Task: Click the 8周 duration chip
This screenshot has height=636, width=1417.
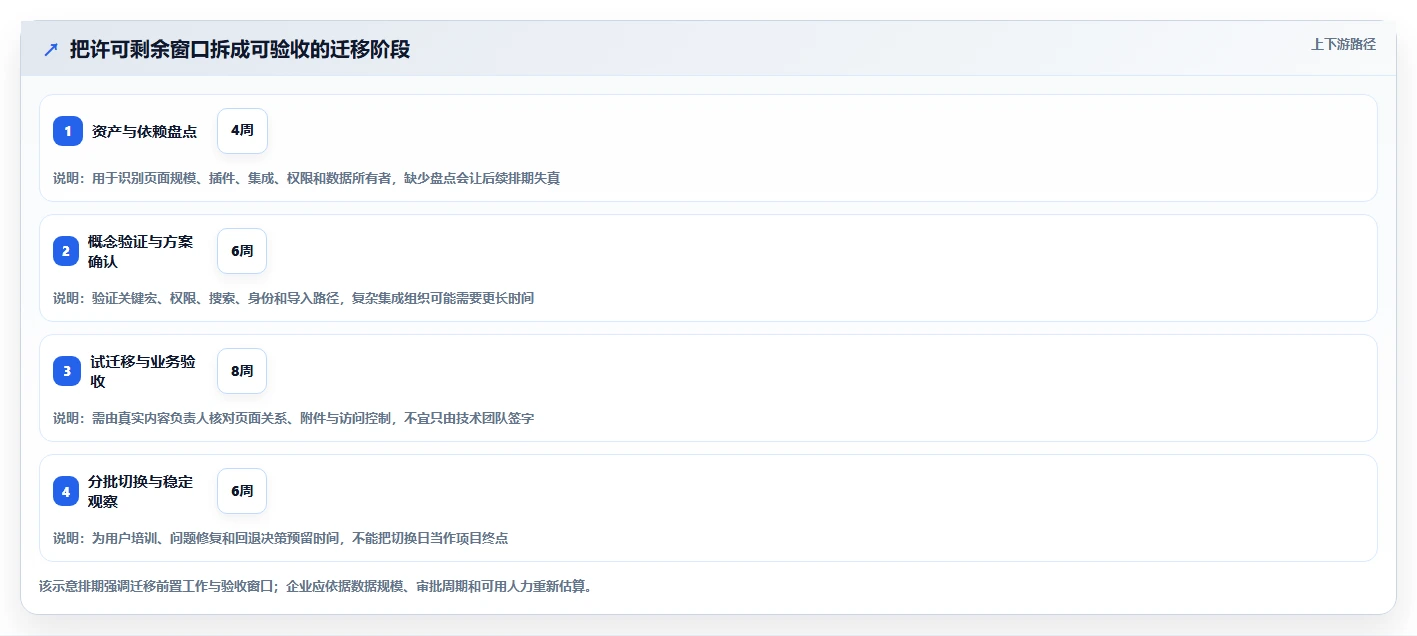Action: (242, 371)
